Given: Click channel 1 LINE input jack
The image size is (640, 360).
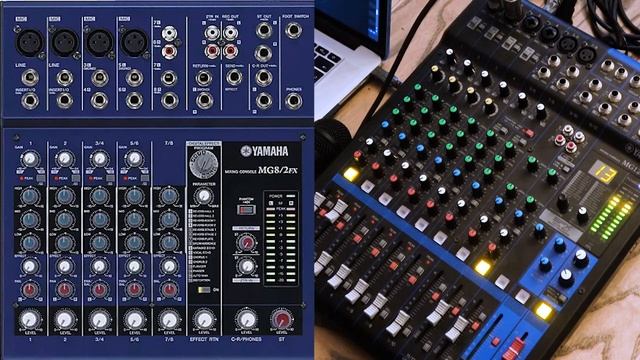Looking at the screenshot, I should point(30,78).
